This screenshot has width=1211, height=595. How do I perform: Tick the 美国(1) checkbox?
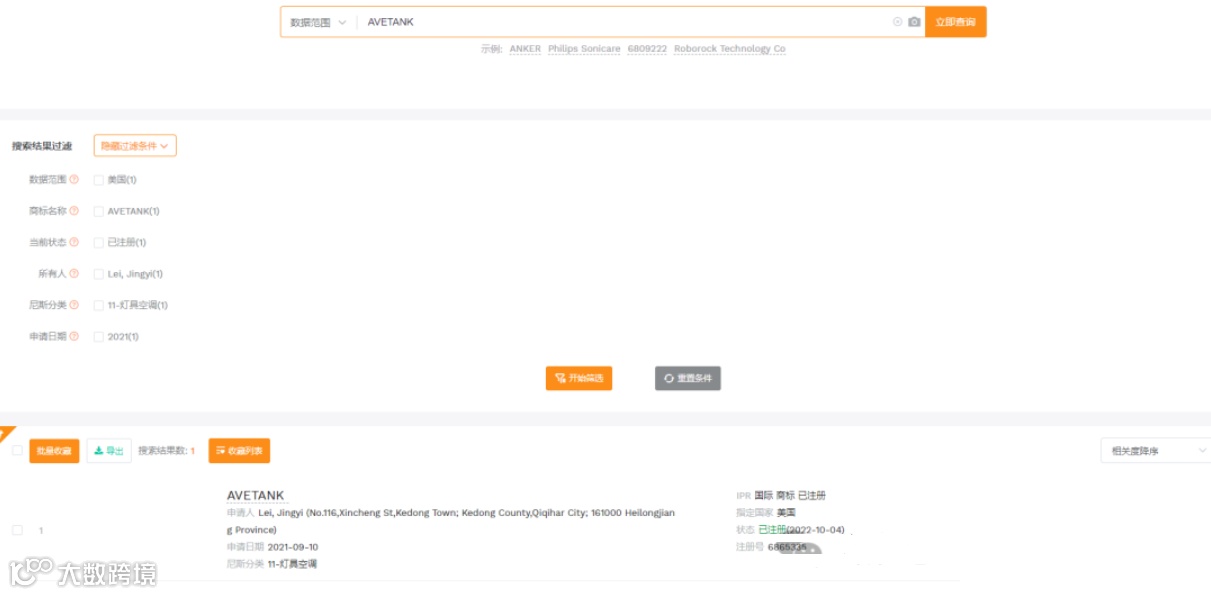(99, 180)
